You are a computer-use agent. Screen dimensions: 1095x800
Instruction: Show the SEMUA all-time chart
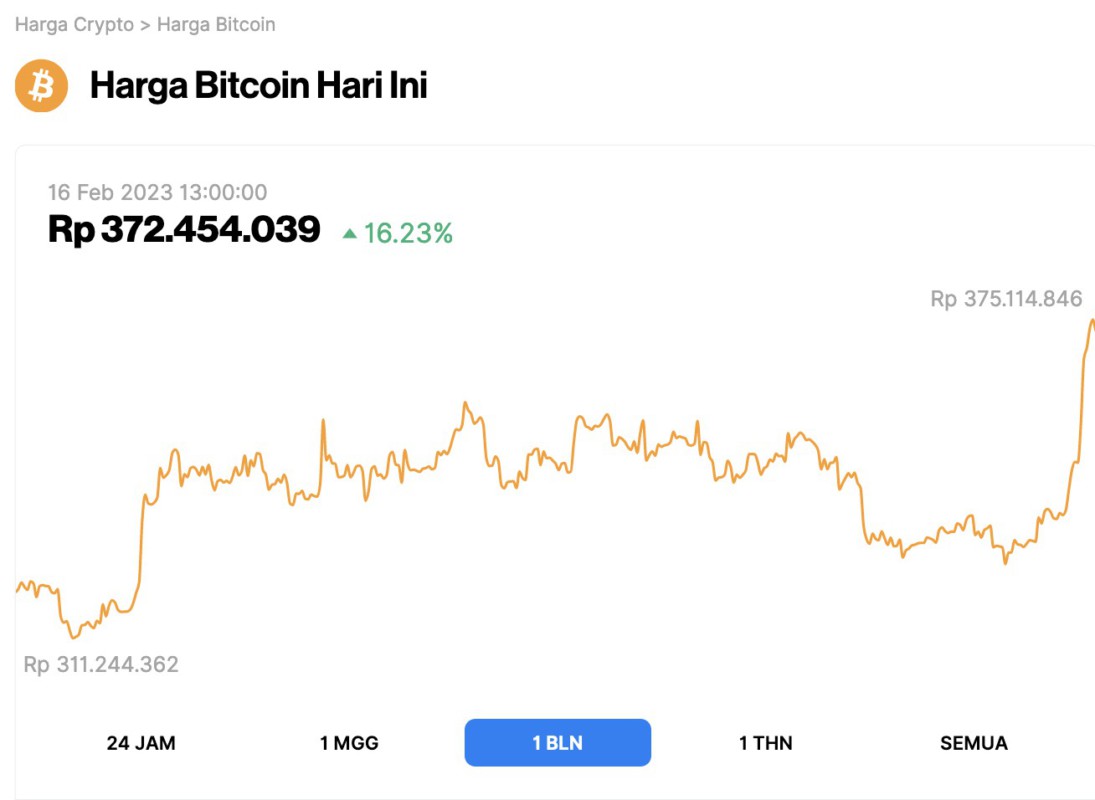(974, 742)
